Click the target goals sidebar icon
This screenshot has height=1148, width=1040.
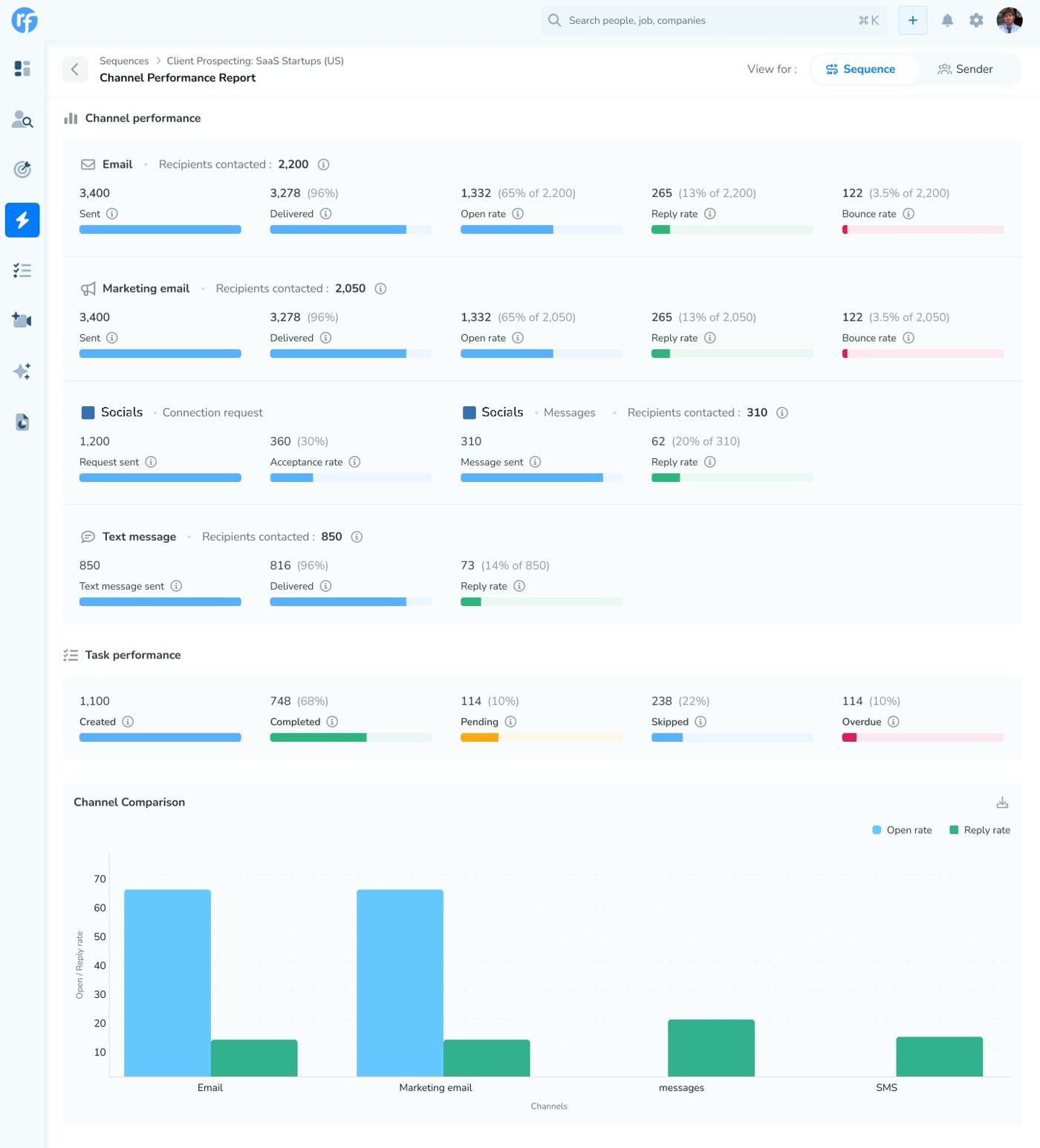22,169
